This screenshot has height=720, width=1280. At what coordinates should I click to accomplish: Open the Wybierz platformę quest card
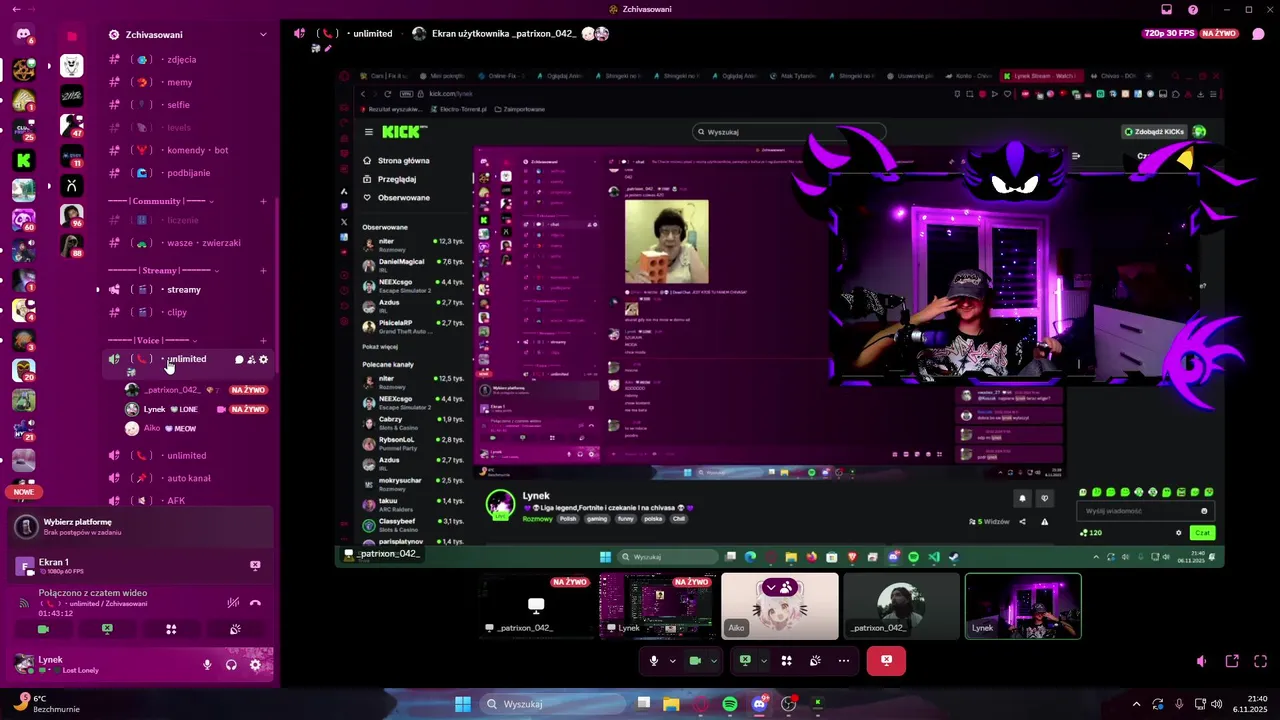[x=140, y=527]
